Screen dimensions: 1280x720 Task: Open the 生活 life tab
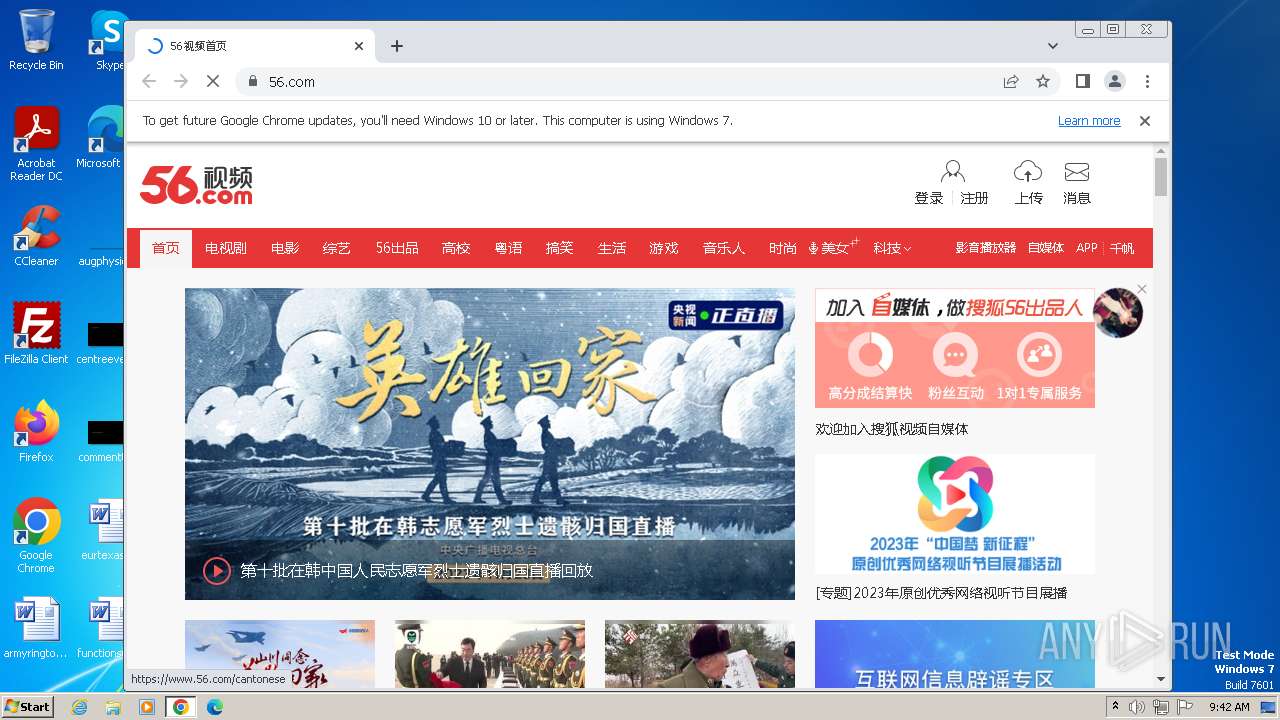612,248
